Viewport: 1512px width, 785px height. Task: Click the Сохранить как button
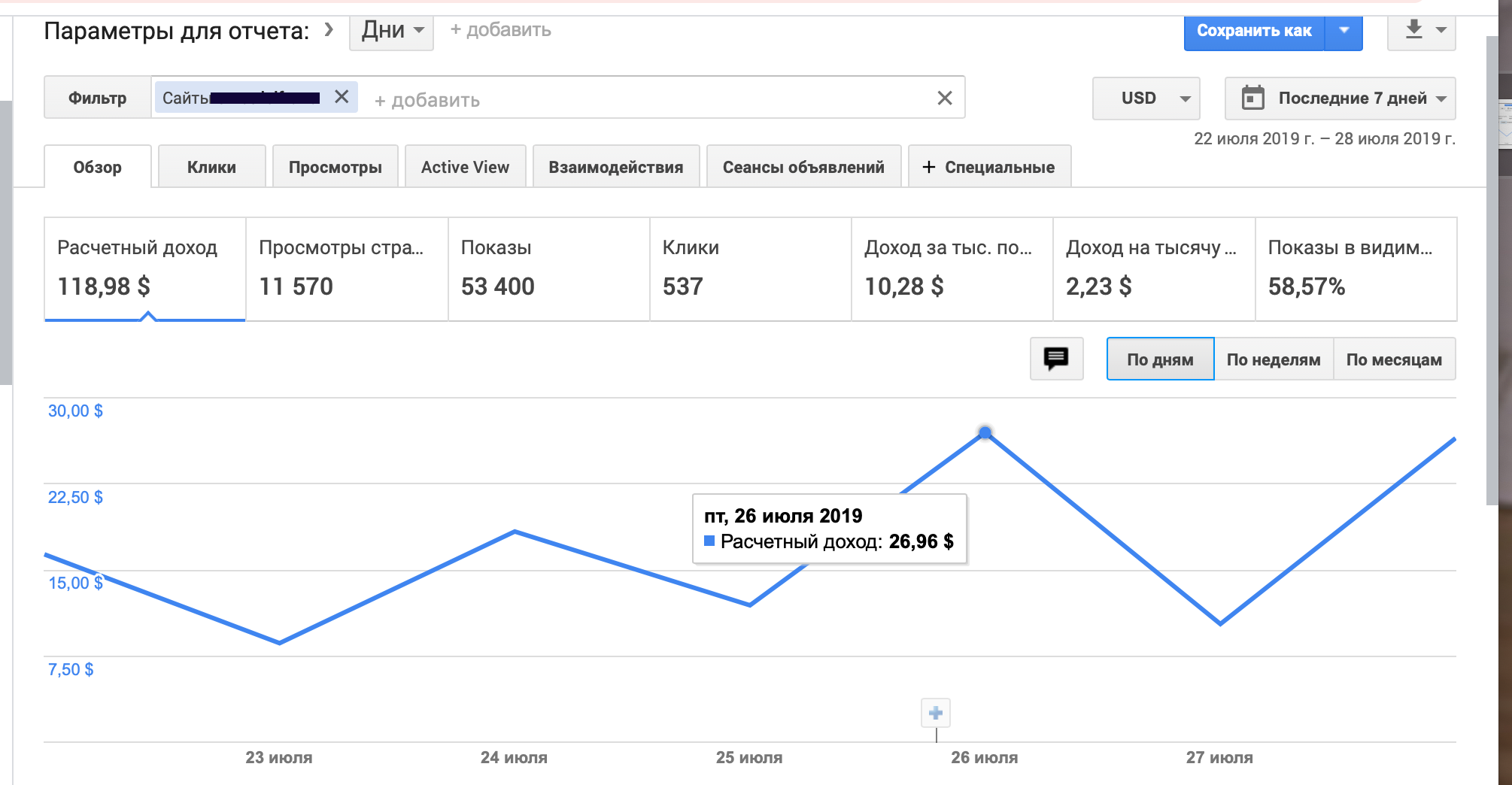[1254, 31]
